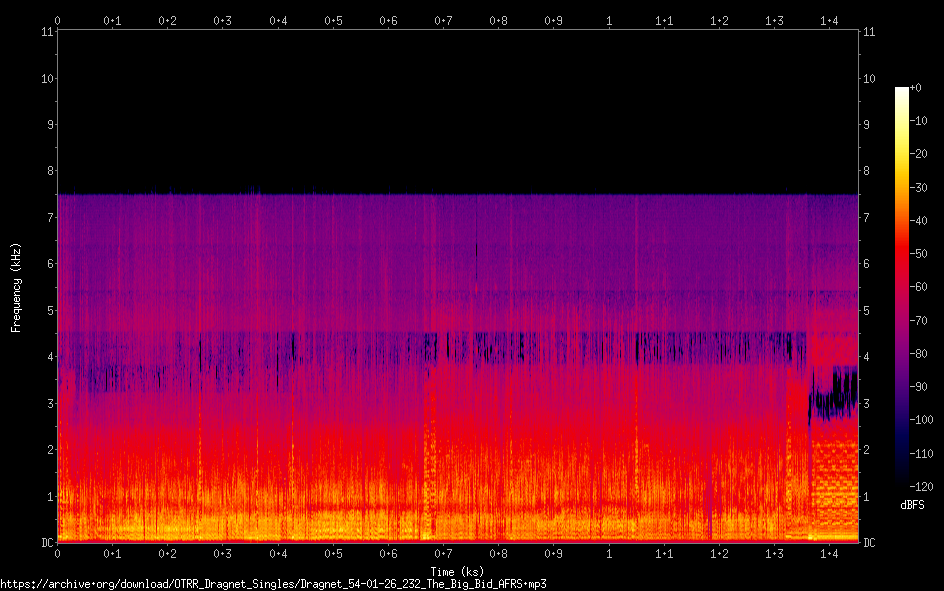The image size is (944, 591).
Task: Click the dark notch near 3 kHz at far right
Action: [830, 402]
